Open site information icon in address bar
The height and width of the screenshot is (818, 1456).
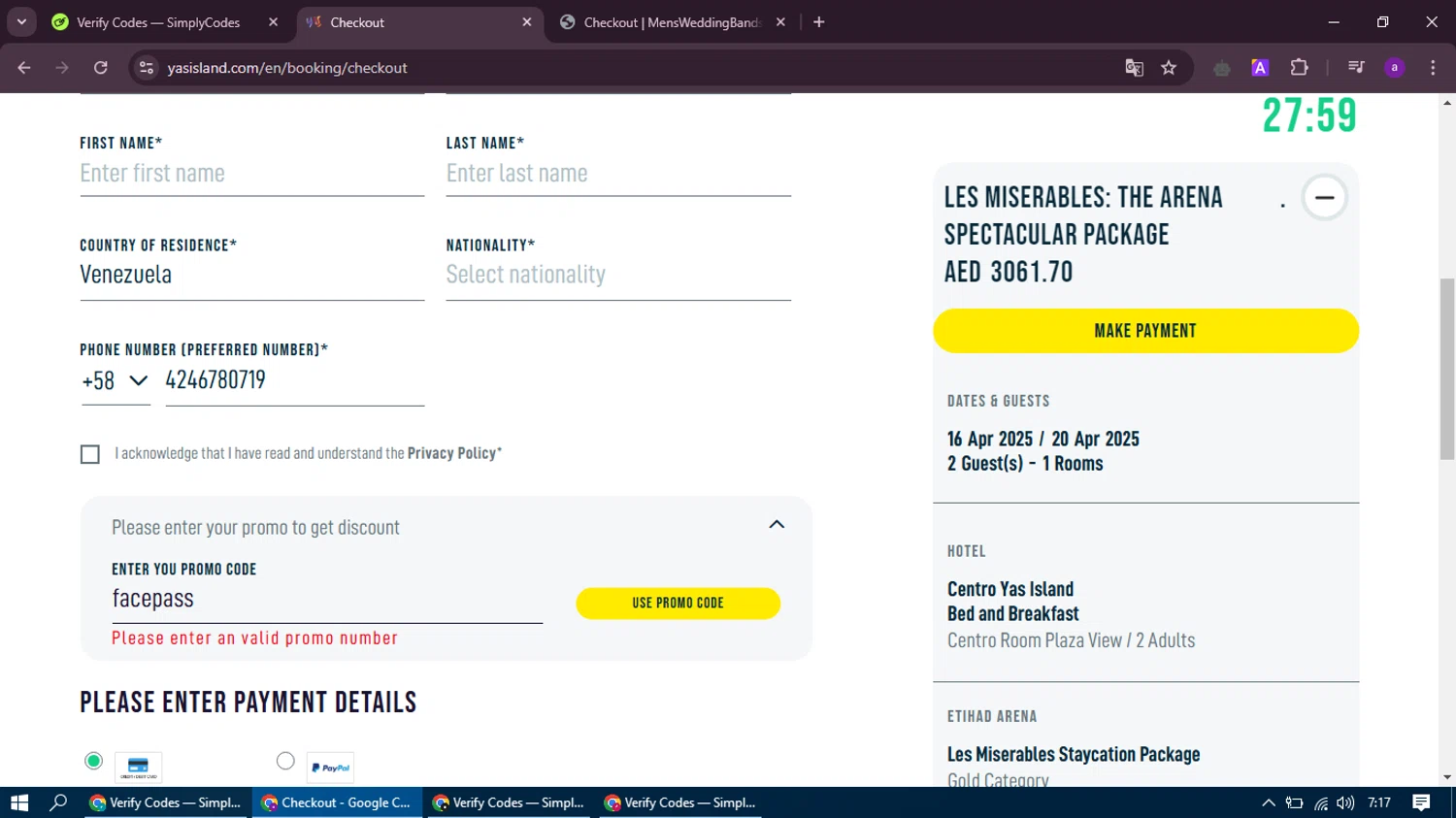point(147,68)
